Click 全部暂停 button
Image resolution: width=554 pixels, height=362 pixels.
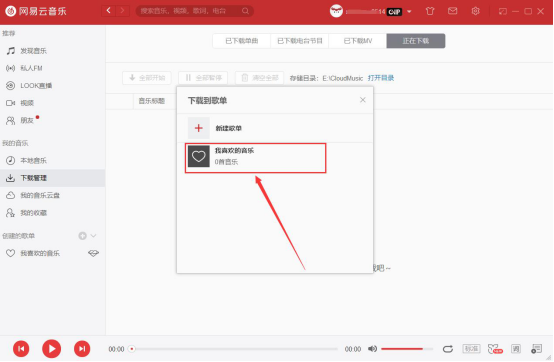[203, 78]
